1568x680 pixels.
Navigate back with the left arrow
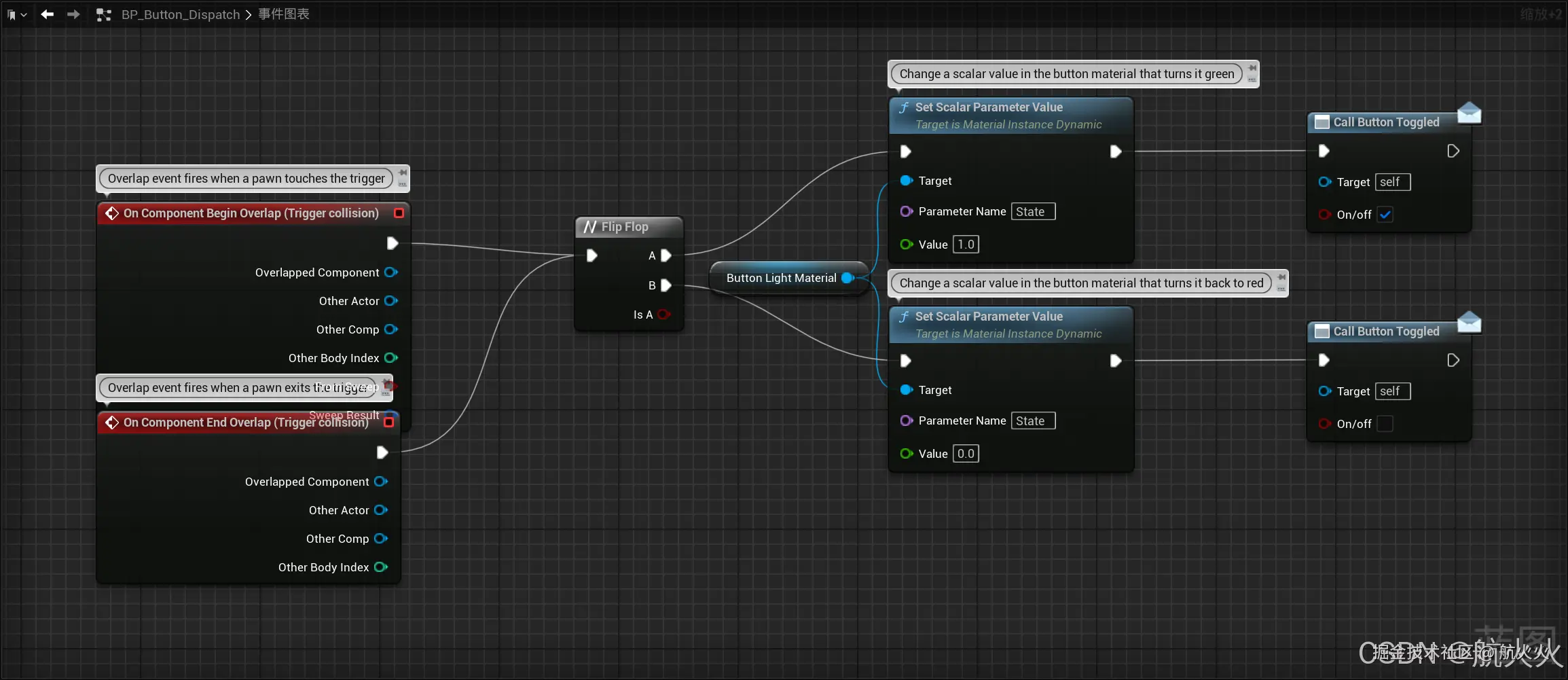click(47, 14)
